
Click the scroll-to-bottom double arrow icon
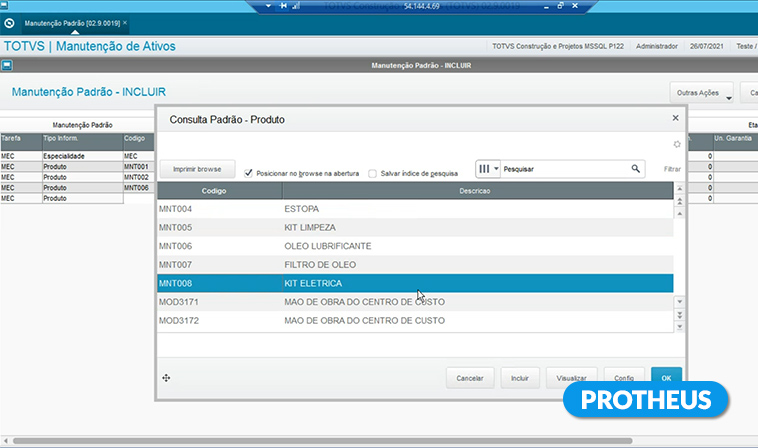point(680,325)
